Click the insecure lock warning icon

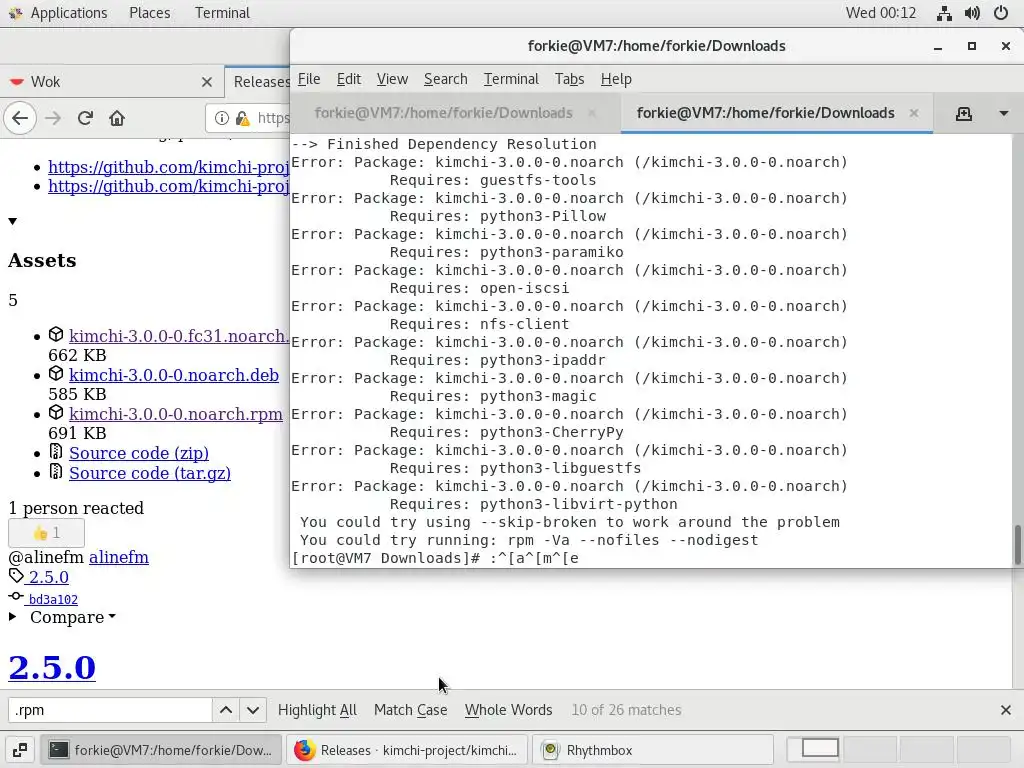click(243, 118)
